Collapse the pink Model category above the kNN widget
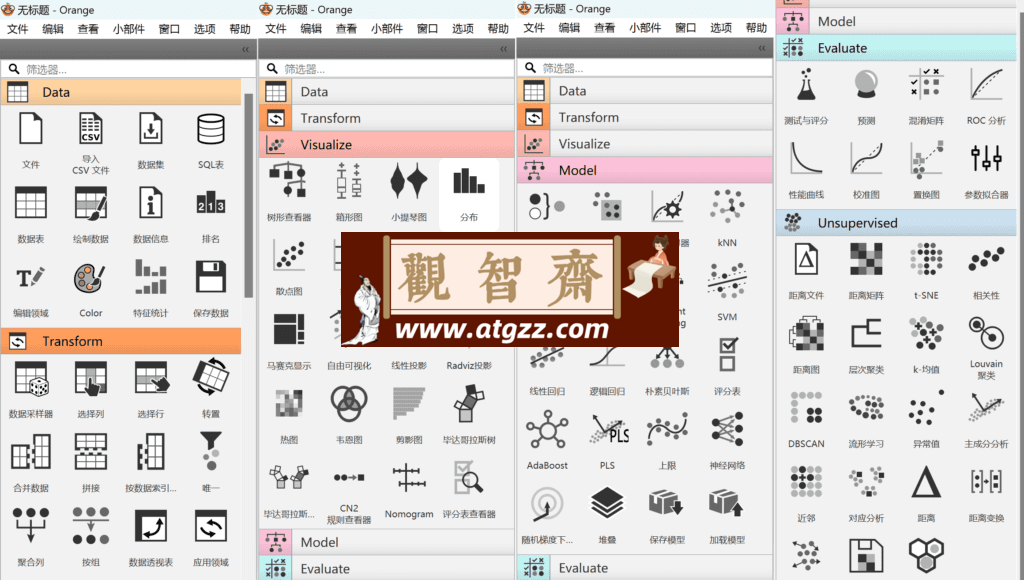Viewport: 1024px width, 580px height. tap(645, 170)
